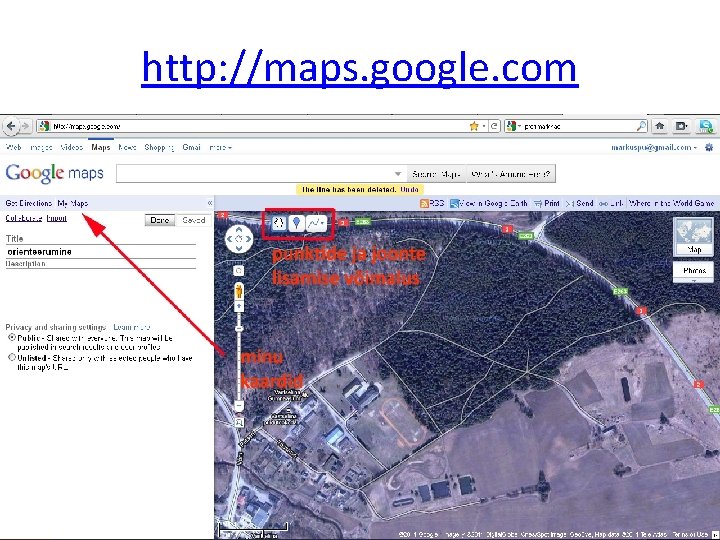Click the Done button
The width and height of the screenshot is (720, 540).
pos(160,220)
